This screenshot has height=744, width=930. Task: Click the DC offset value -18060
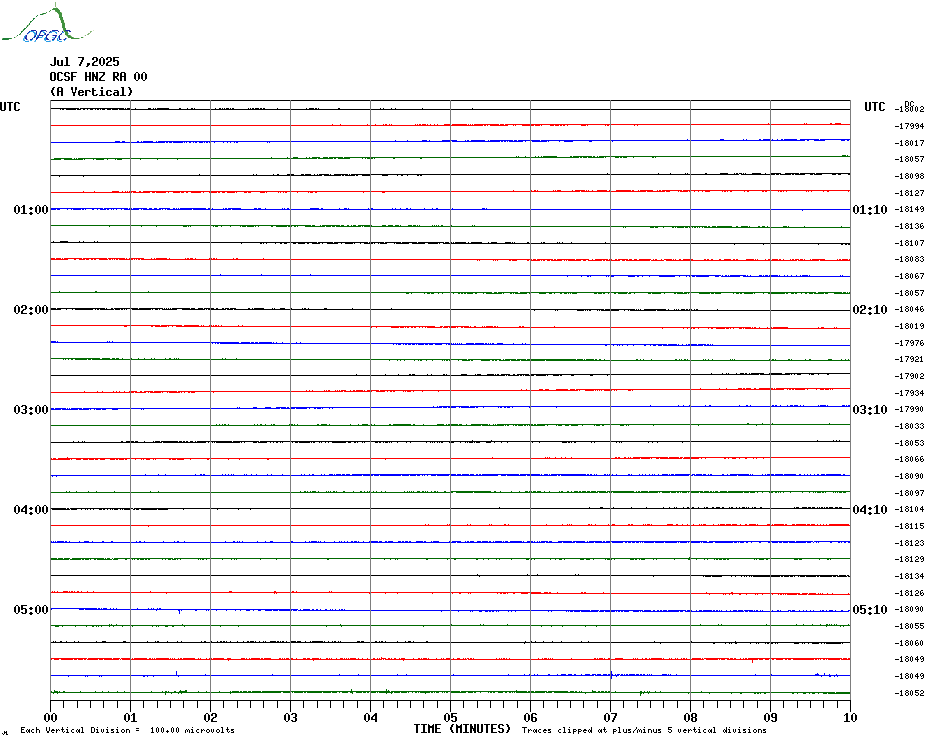pos(909,643)
